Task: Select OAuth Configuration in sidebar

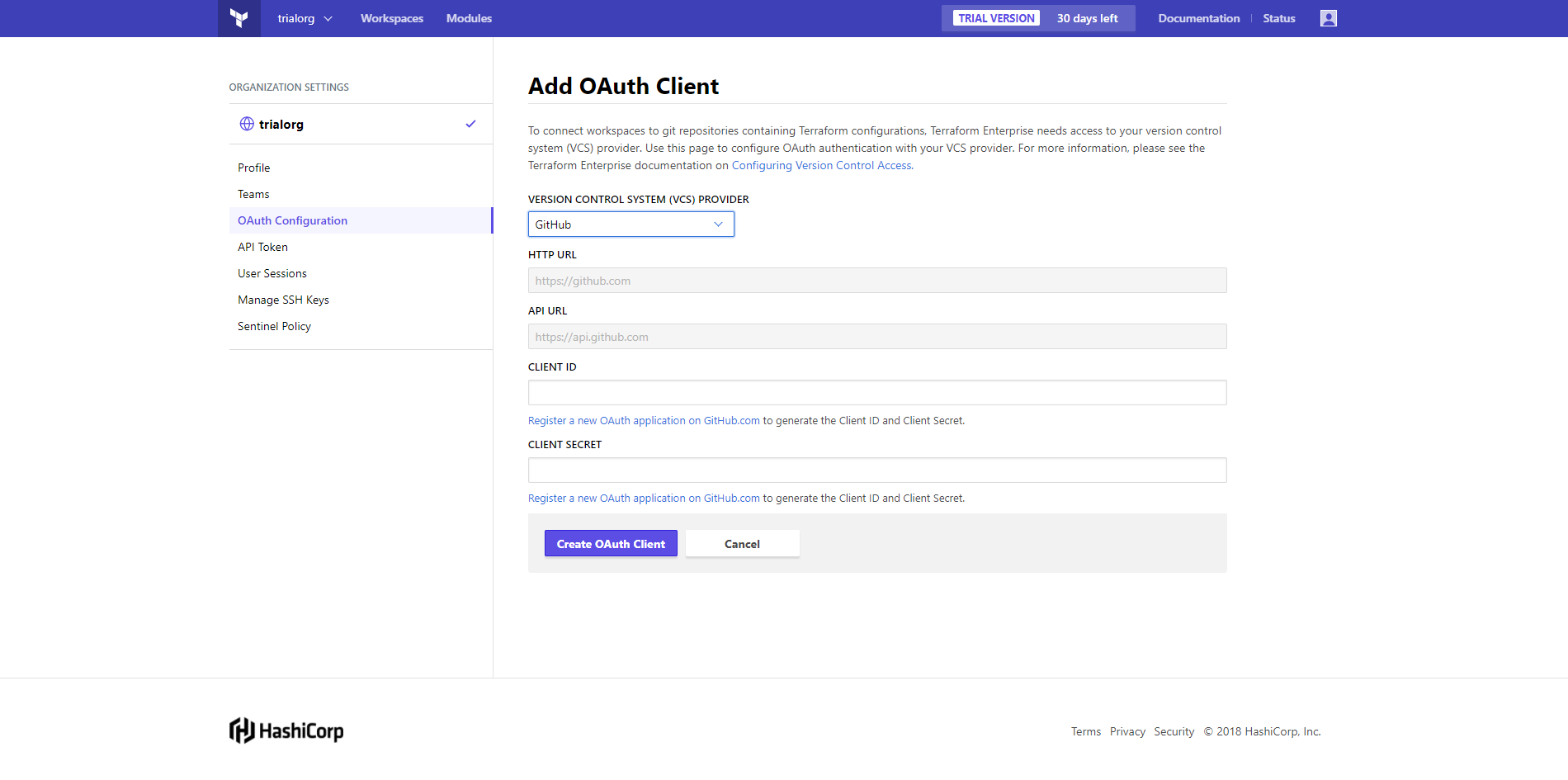Action: [361, 220]
